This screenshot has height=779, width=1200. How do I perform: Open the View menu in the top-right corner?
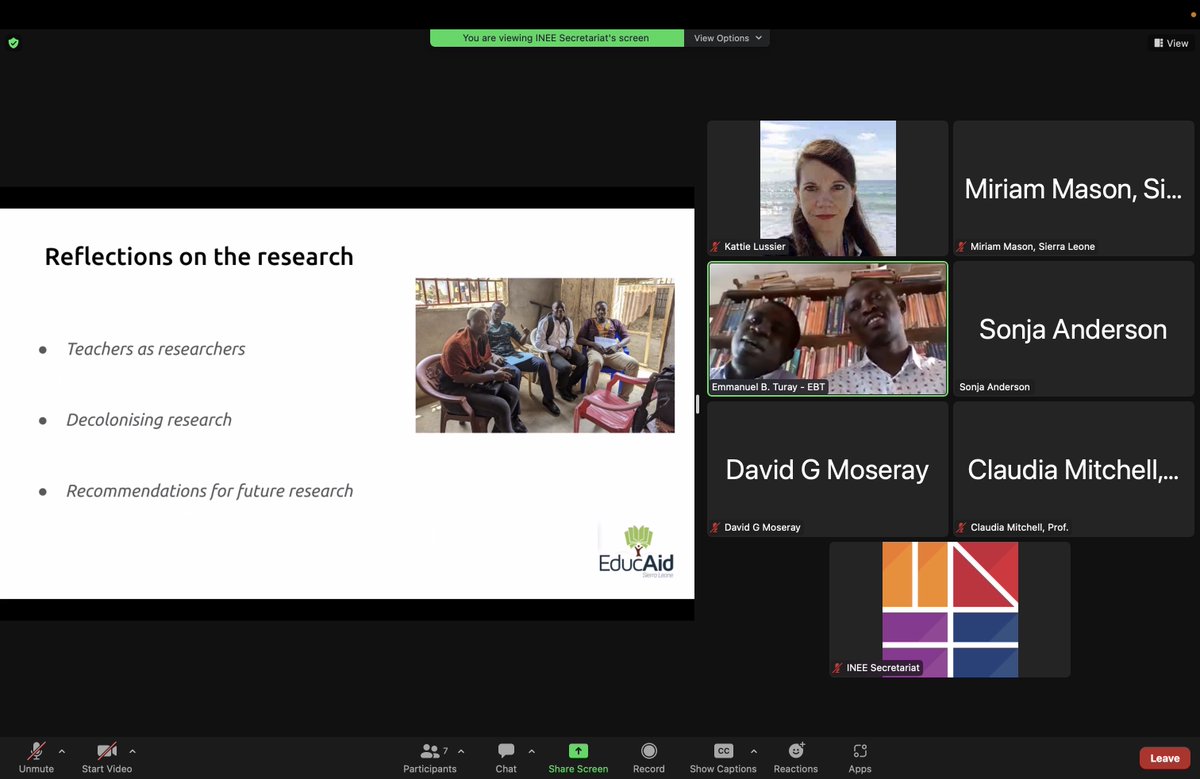tap(1169, 43)
